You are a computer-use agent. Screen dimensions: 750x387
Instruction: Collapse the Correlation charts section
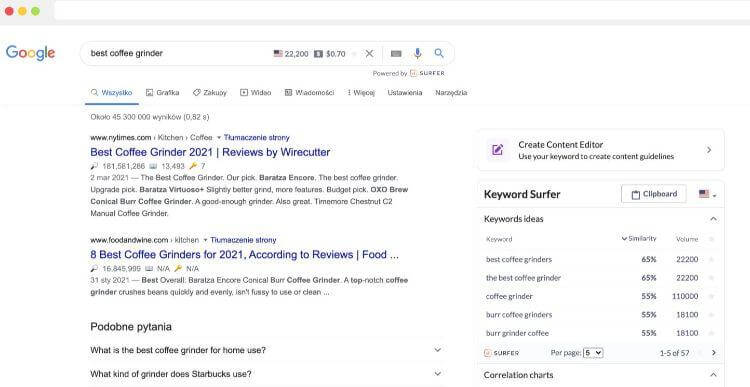tap(713, 375)
